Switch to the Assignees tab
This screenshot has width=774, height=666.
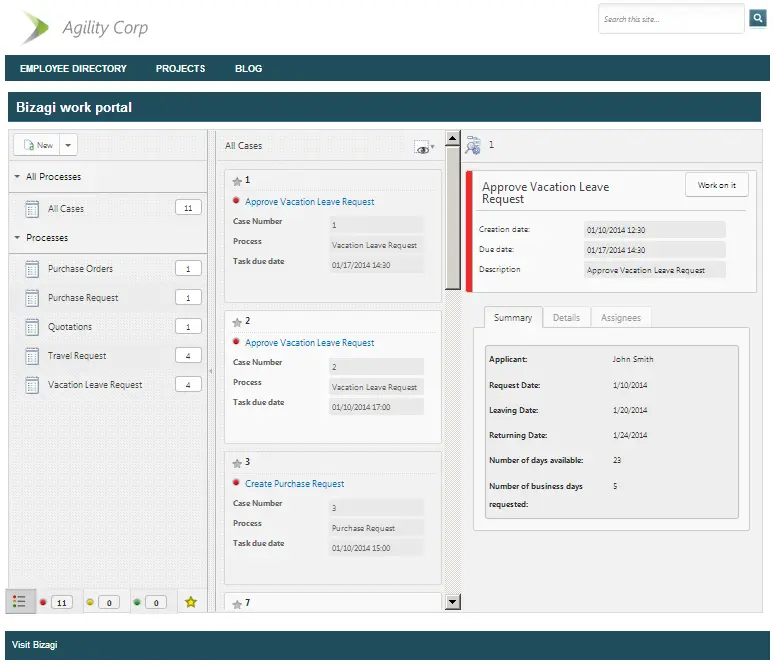pos(620,317)
